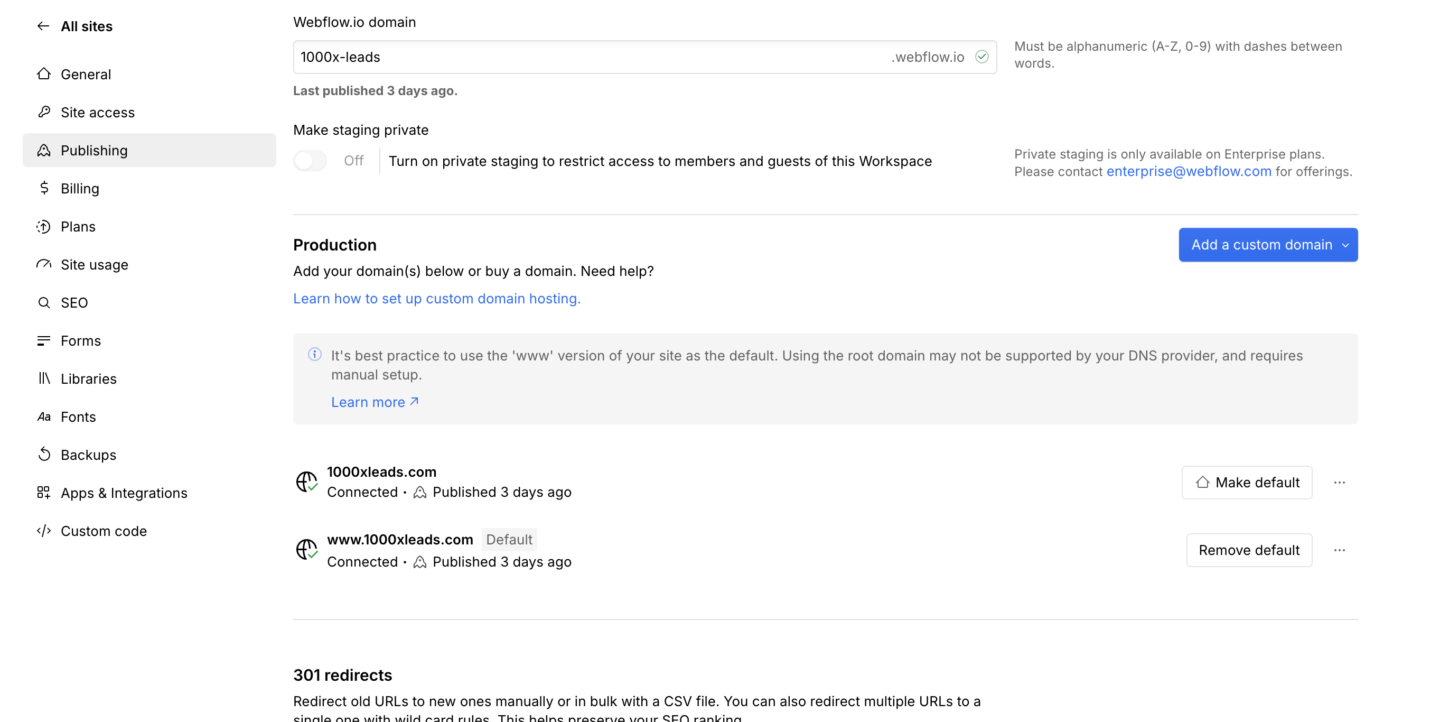Click the 'Last published 3 days ago.' text
Image resolution: width=1440 pixels, height=722 pixels.
375,90
